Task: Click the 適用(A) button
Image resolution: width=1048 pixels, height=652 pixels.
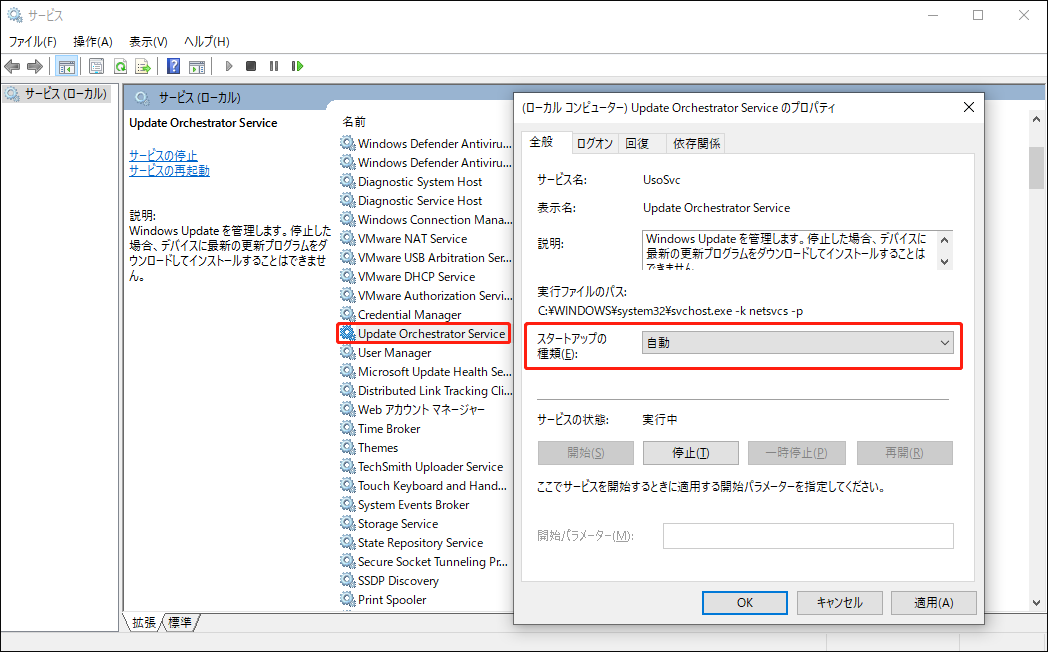Action: tap(934, 603)
